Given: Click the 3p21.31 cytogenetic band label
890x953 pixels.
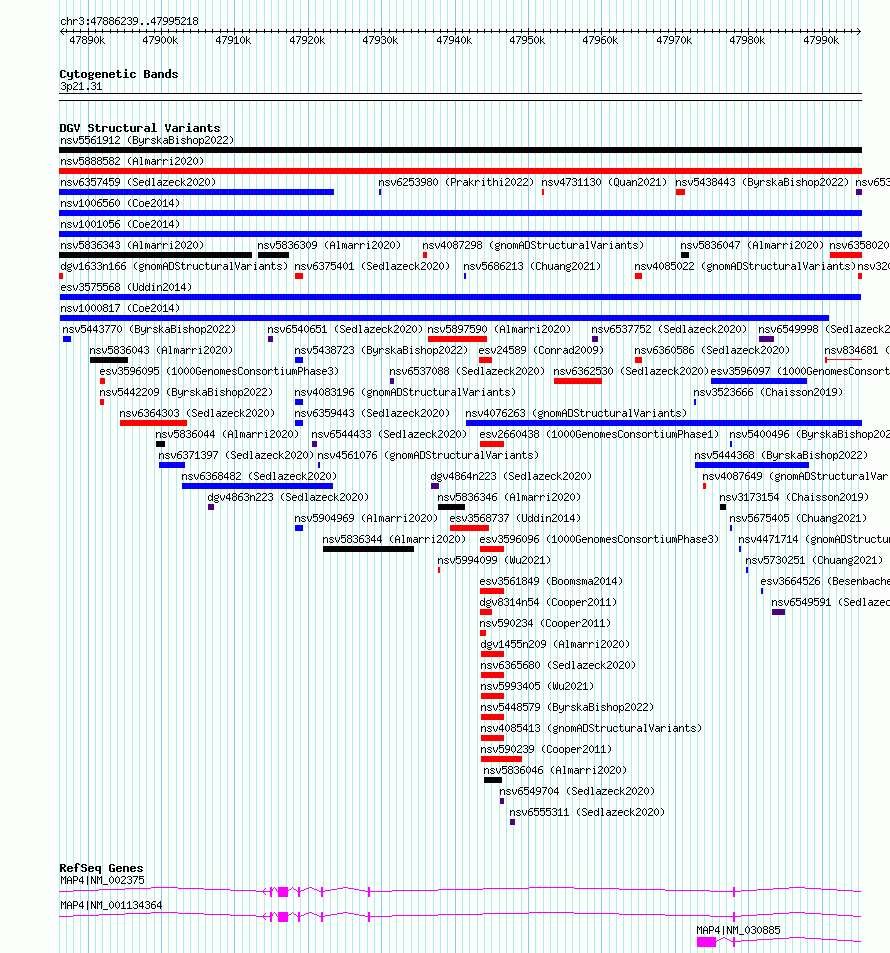Looking at the screenshot, I should point(81,86).
